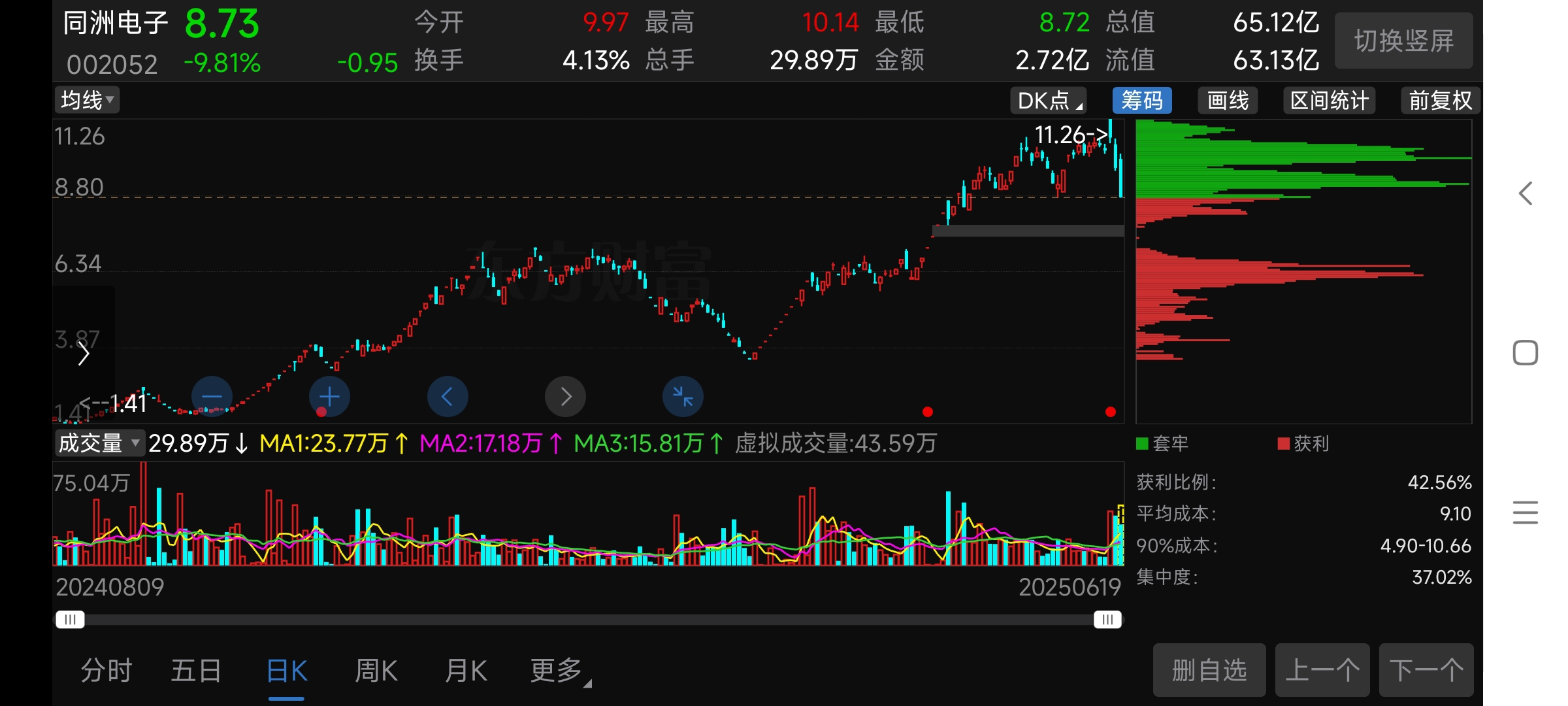Screen dimensions: 1568x706
Task: Open the DK点 options dropdown
Action: click(x=1049, y=101)
